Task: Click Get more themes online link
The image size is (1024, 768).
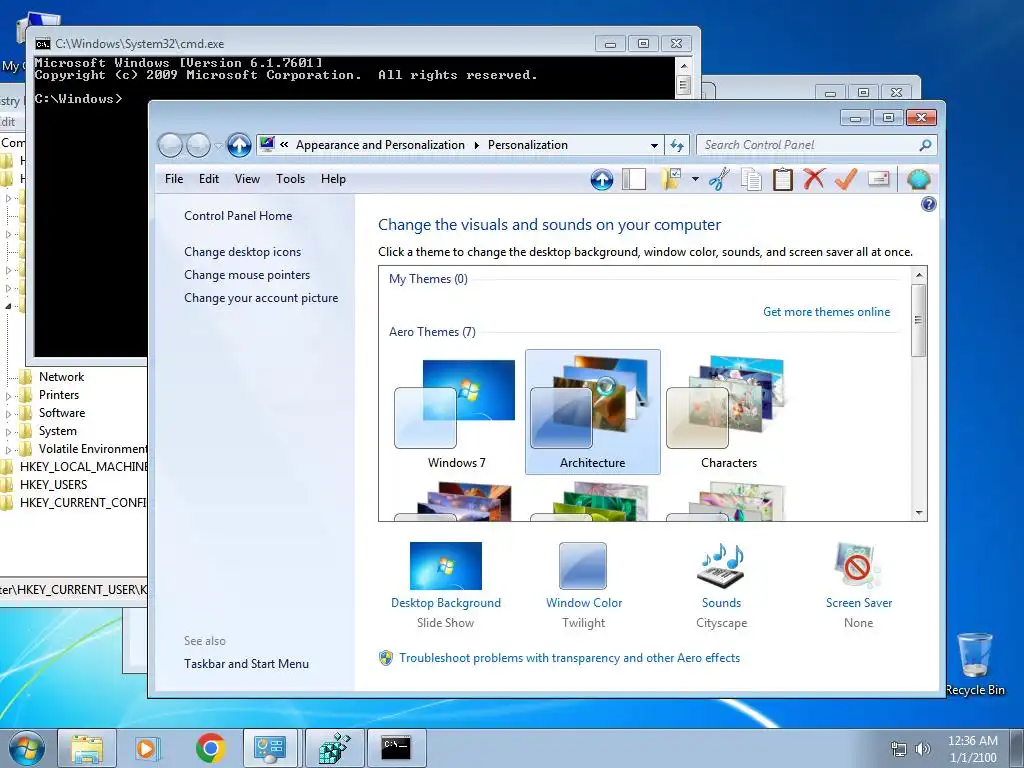Action: point(826,312)
